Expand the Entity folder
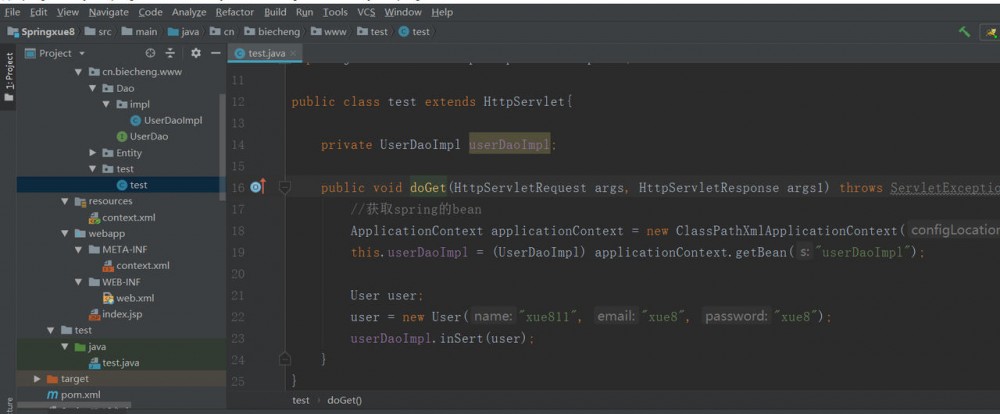This screenshot has width=1000, height=414. tap(93, 152)
